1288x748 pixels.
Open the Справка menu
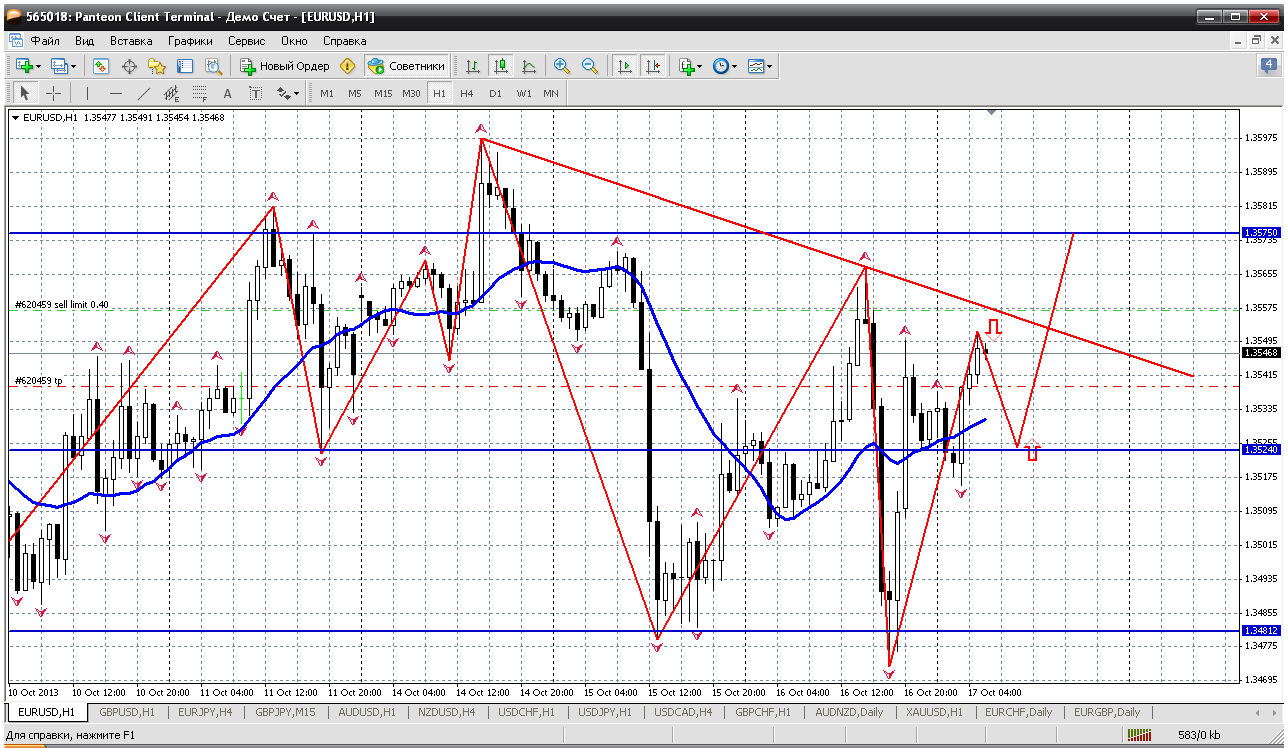[344, 41]
